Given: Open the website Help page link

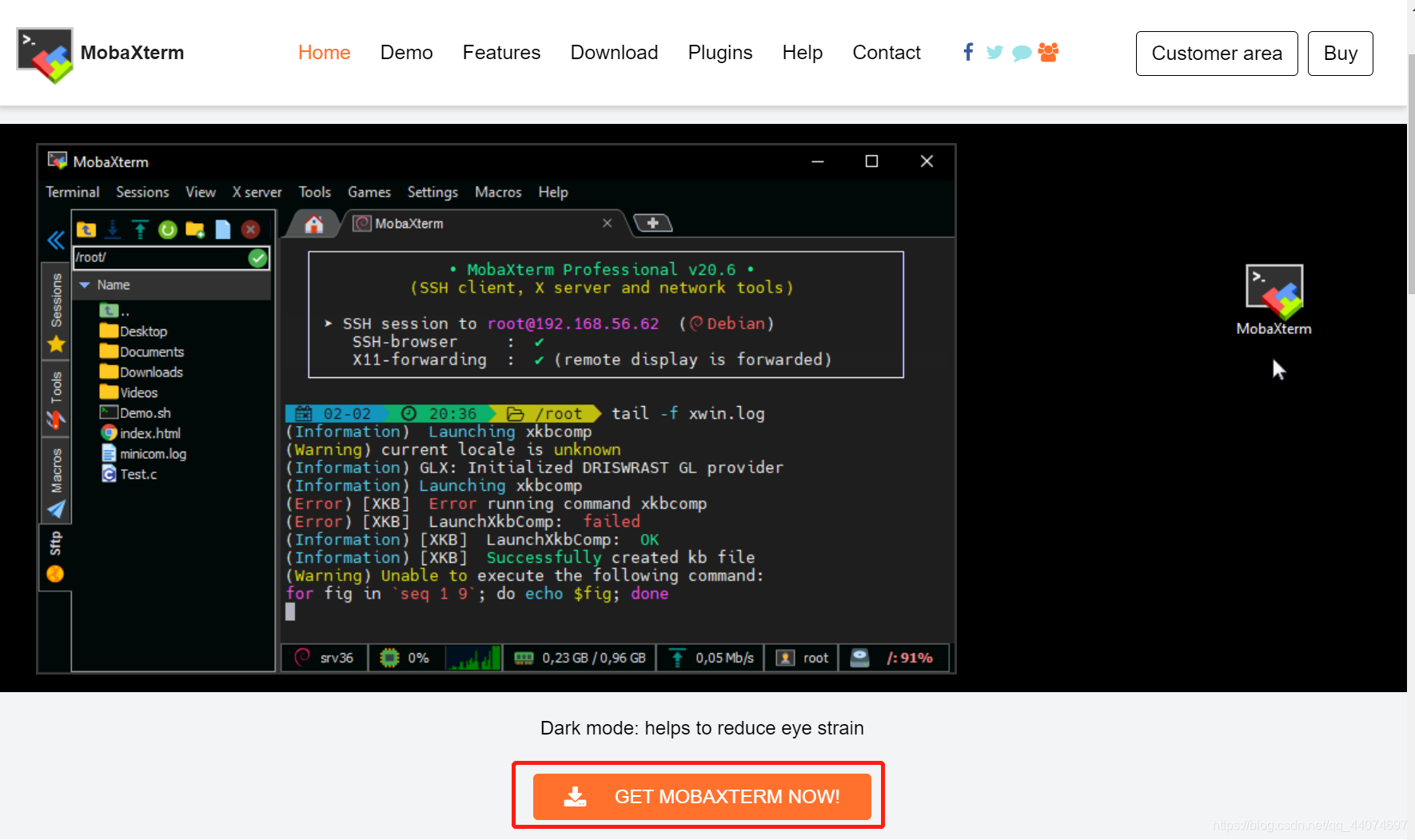Looking at the screenshot, I should [802, 53].
